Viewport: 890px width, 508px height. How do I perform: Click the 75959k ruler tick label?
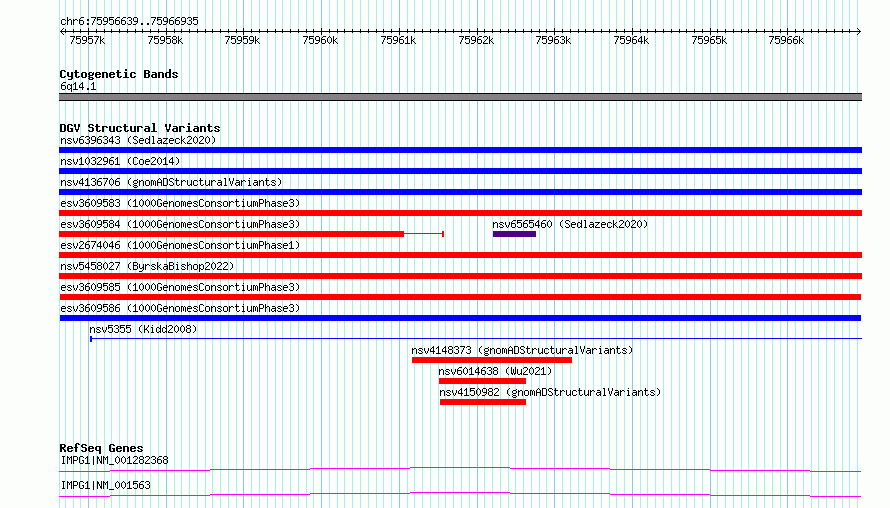pos(242,40)
